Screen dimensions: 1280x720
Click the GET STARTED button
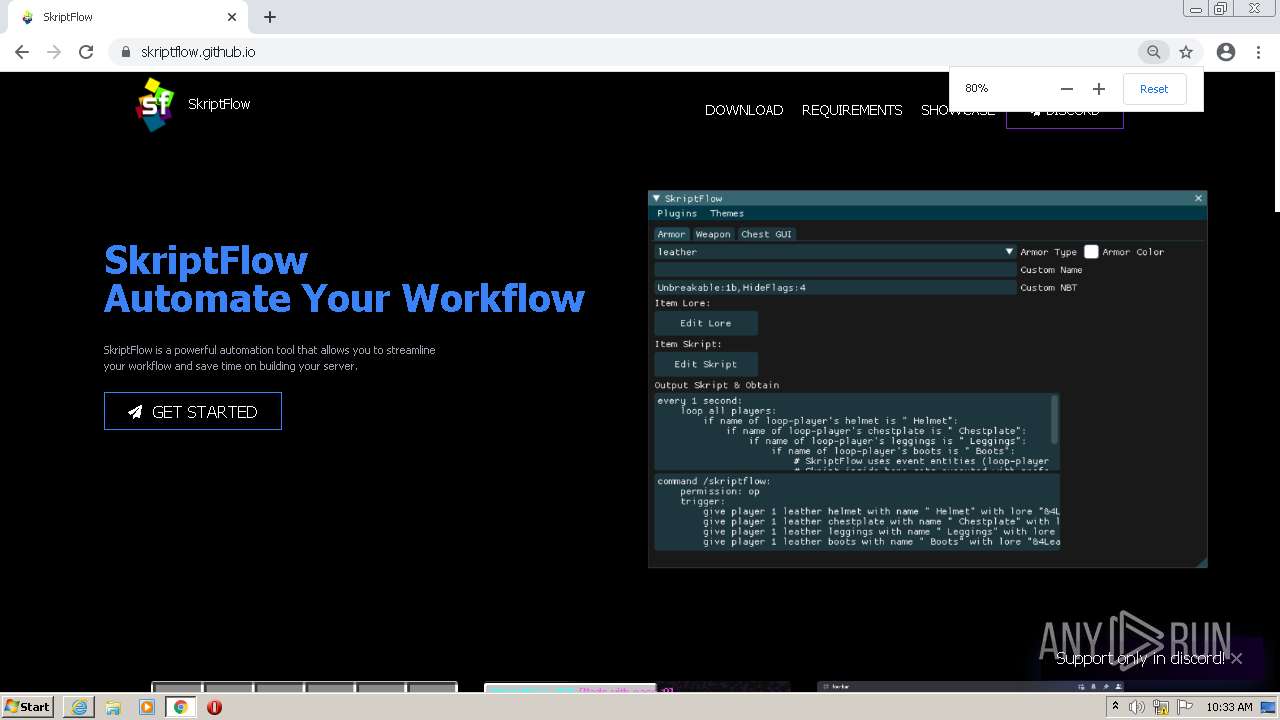coord(193,411)
